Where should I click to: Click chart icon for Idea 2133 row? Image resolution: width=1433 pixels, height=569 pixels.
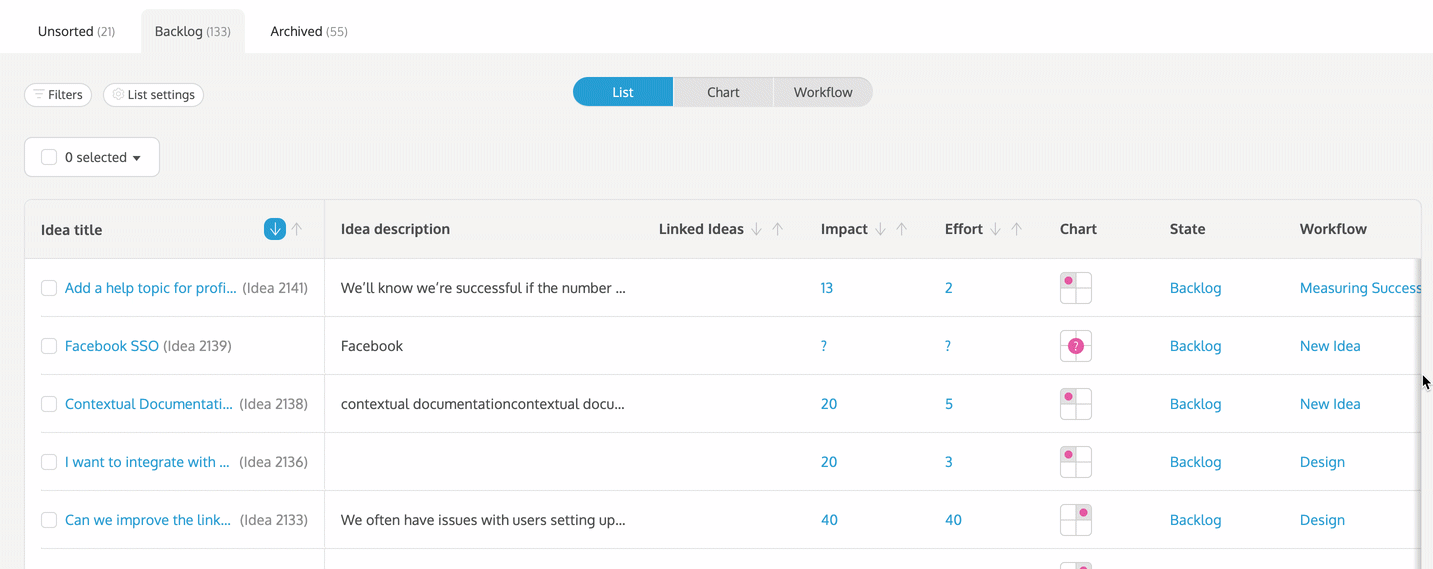[1076, 520]
